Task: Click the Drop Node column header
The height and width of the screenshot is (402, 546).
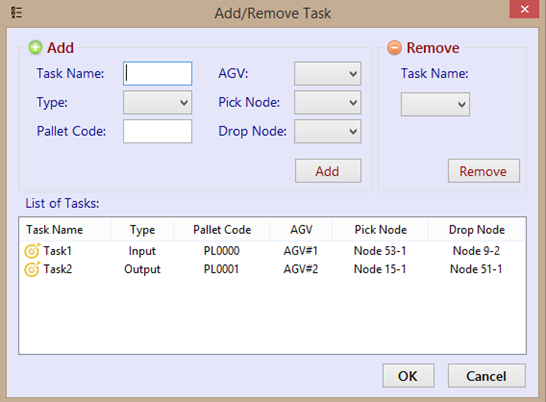Action: tap(477, 230)
